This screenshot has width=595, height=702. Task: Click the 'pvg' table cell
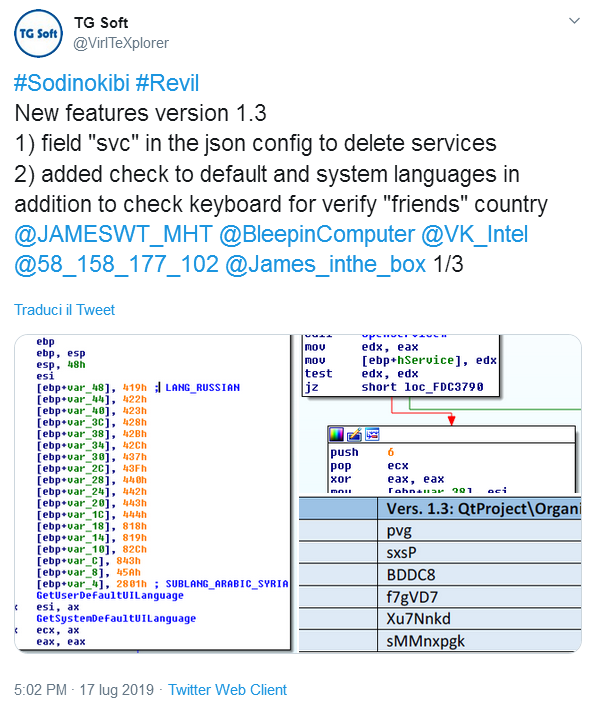[479, 531]
